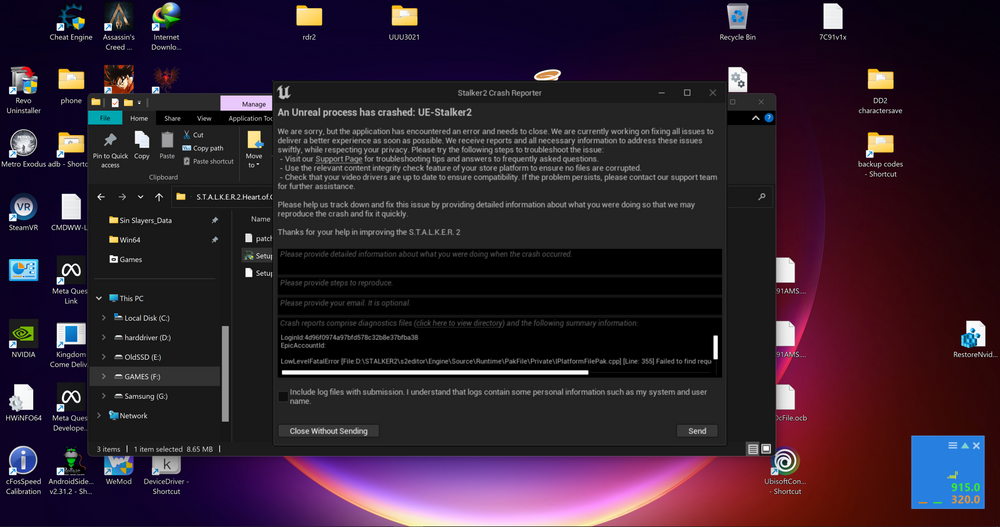The height and width of the screenshot is (527, 1000).
Task: Toggle include log files checkbox
Action: (x=283, y=396)
